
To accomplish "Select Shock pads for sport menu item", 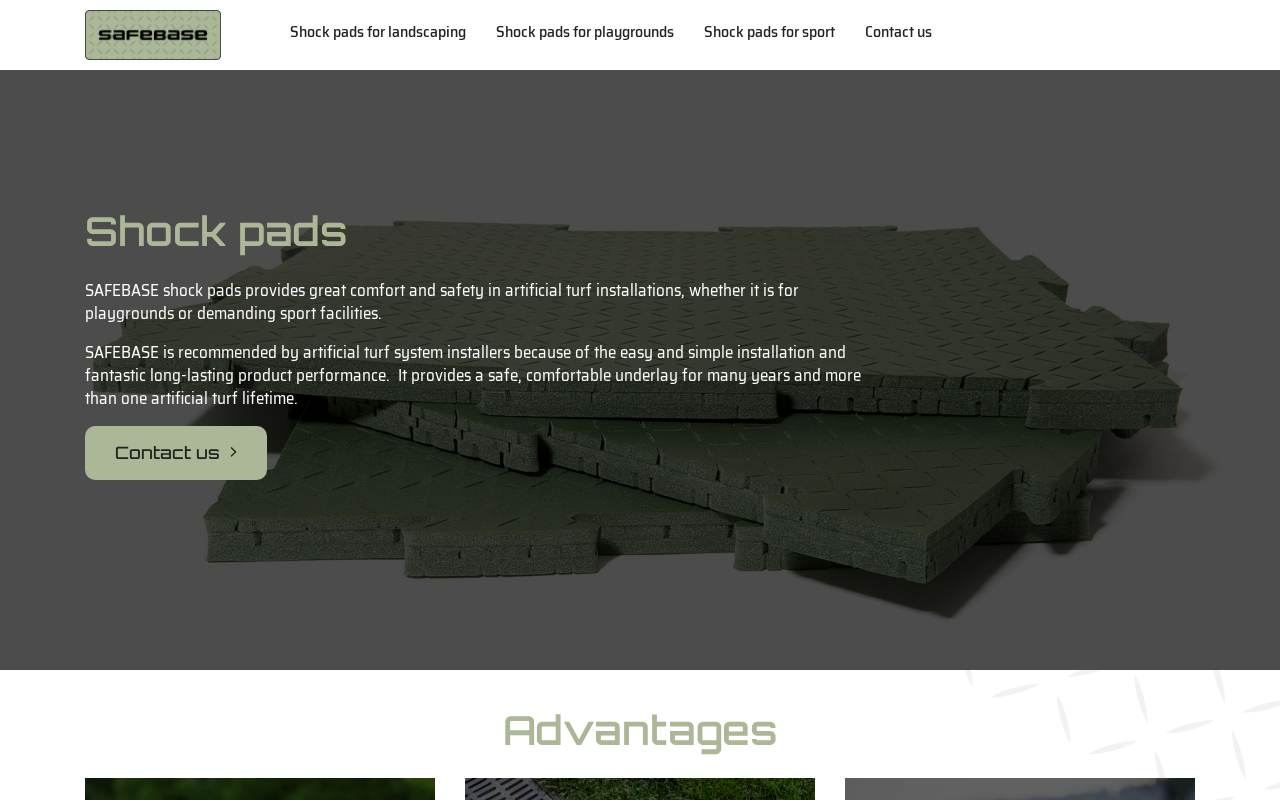I will (x=769, y=32).
